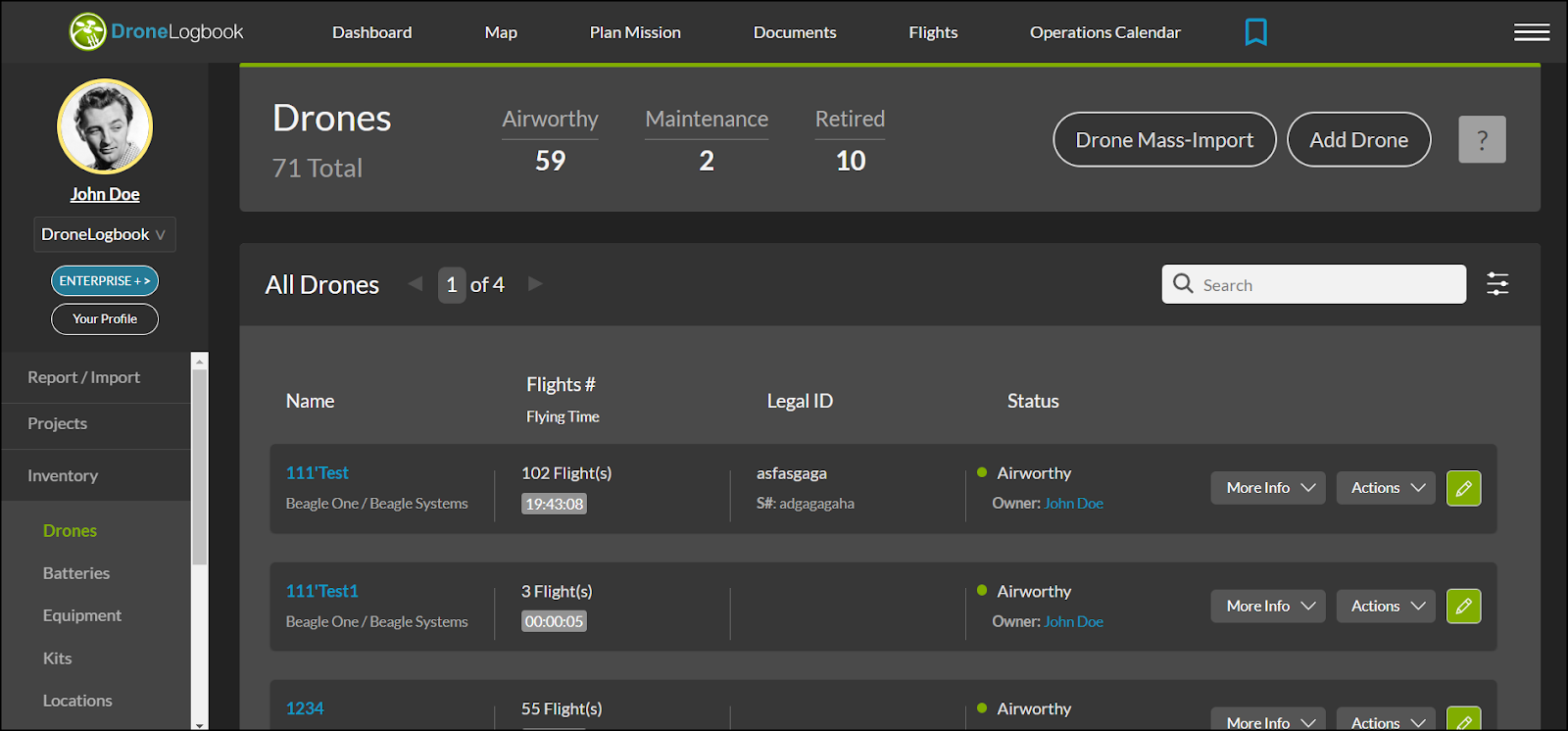
Task: Open Dashboard in top navigation
Action: (371, 32)
